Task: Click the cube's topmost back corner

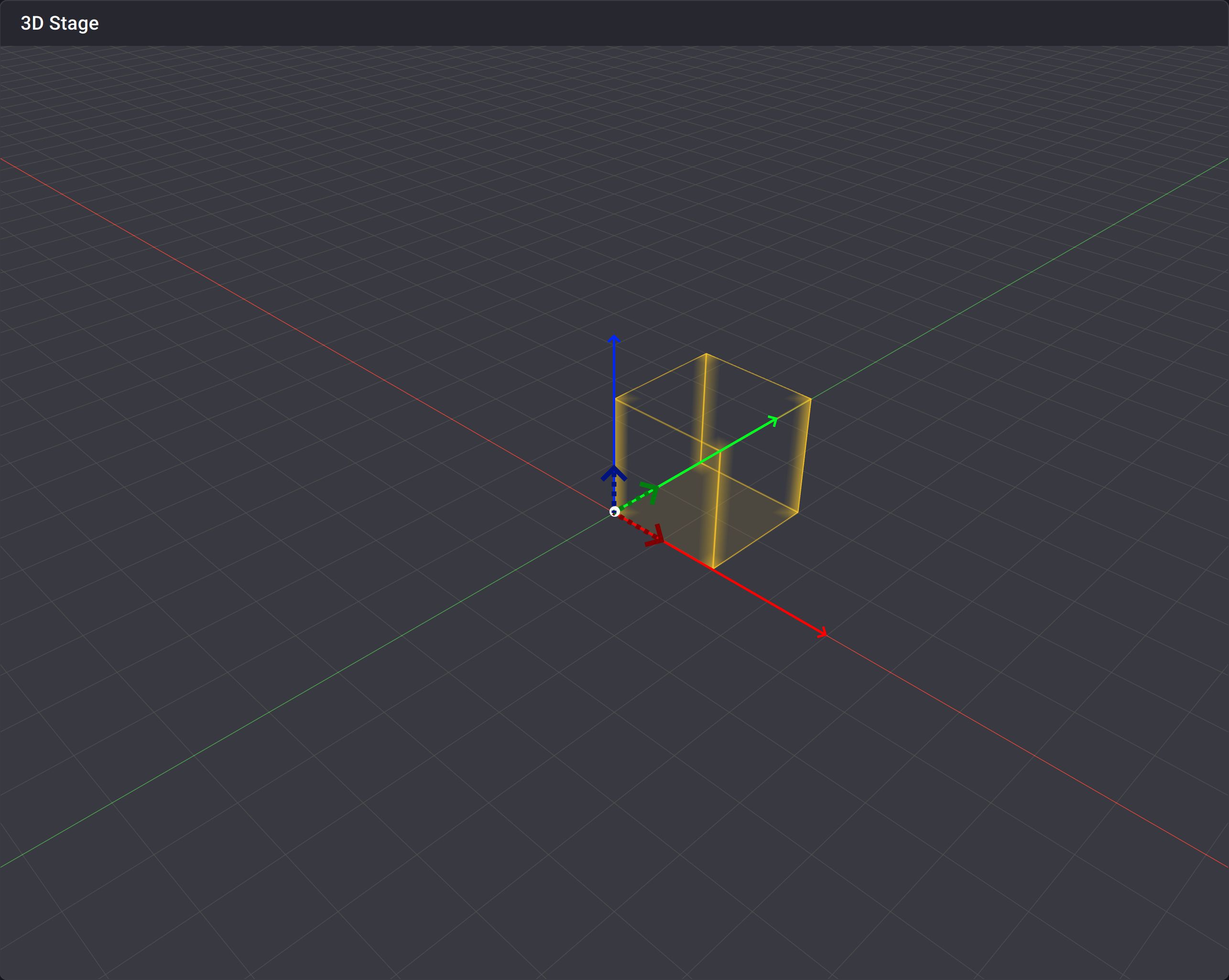Action: [x=706, y=354]
